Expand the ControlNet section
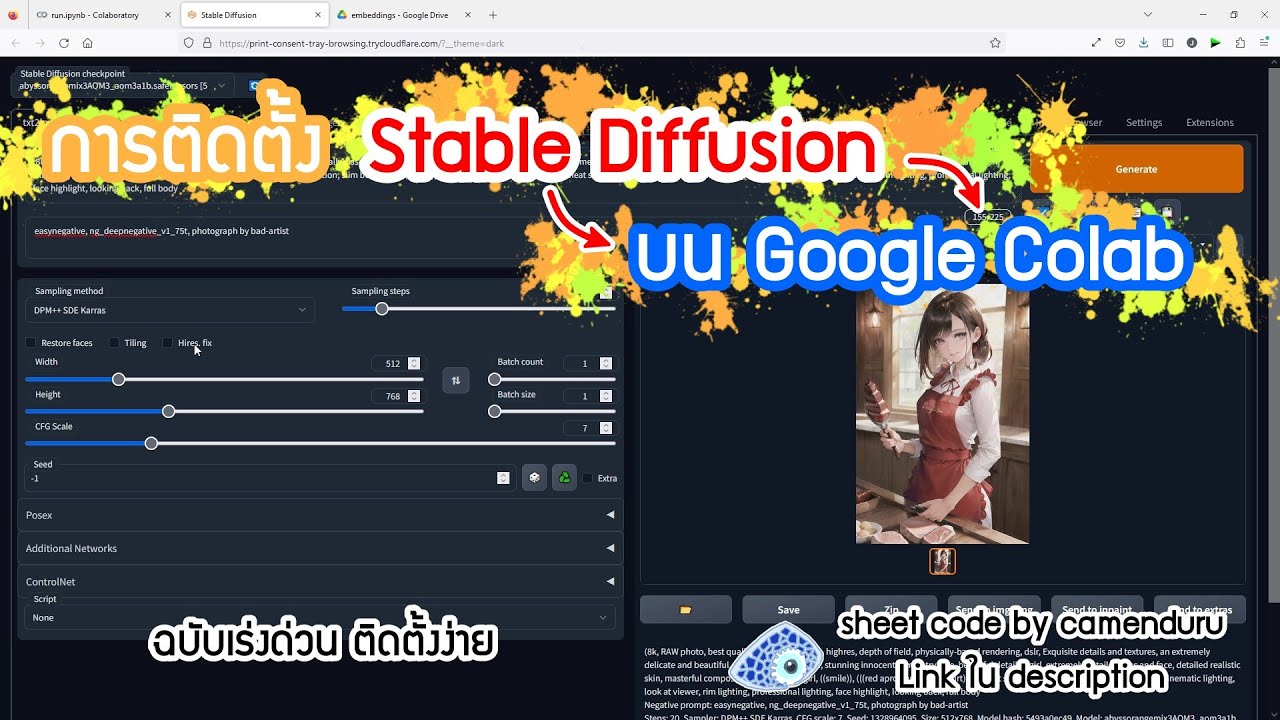Viewport: 1280px width, 720px height. click(320, 581)
